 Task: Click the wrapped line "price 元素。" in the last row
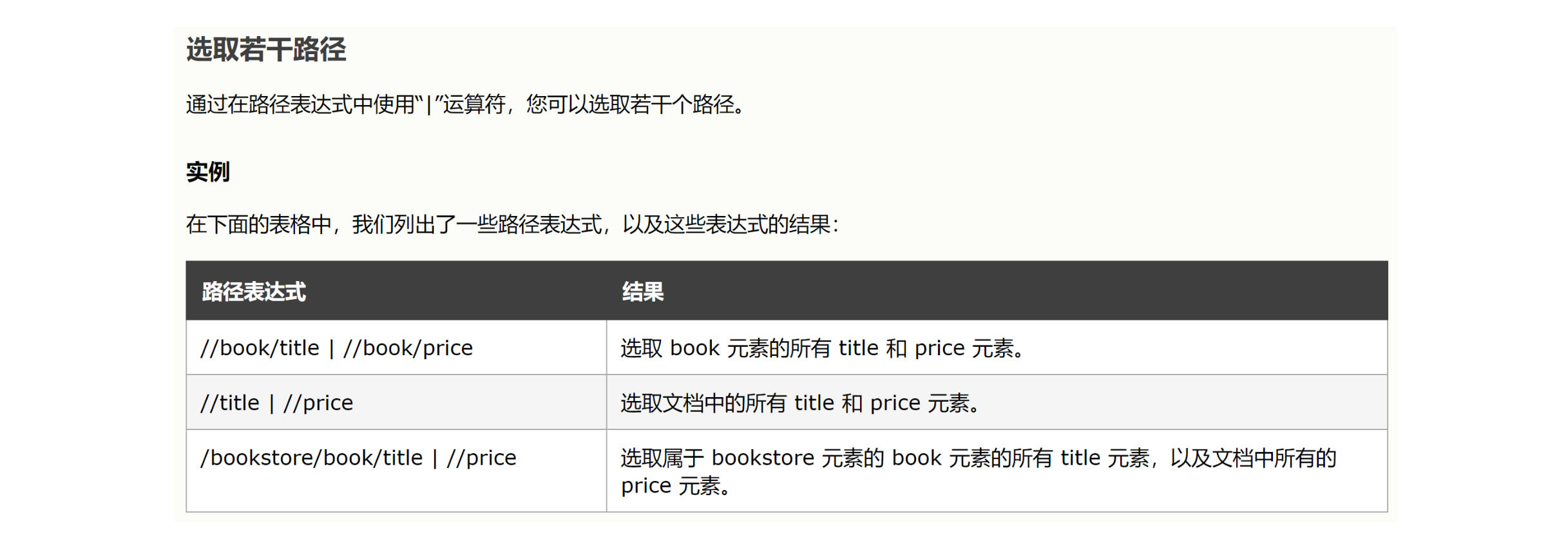point(676,485)
